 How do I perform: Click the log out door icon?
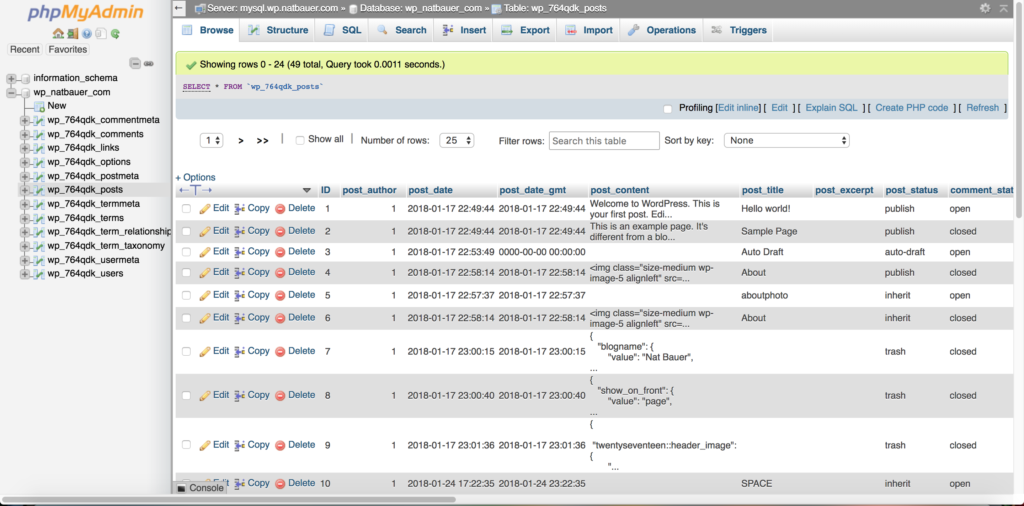(x=72, y=33)
